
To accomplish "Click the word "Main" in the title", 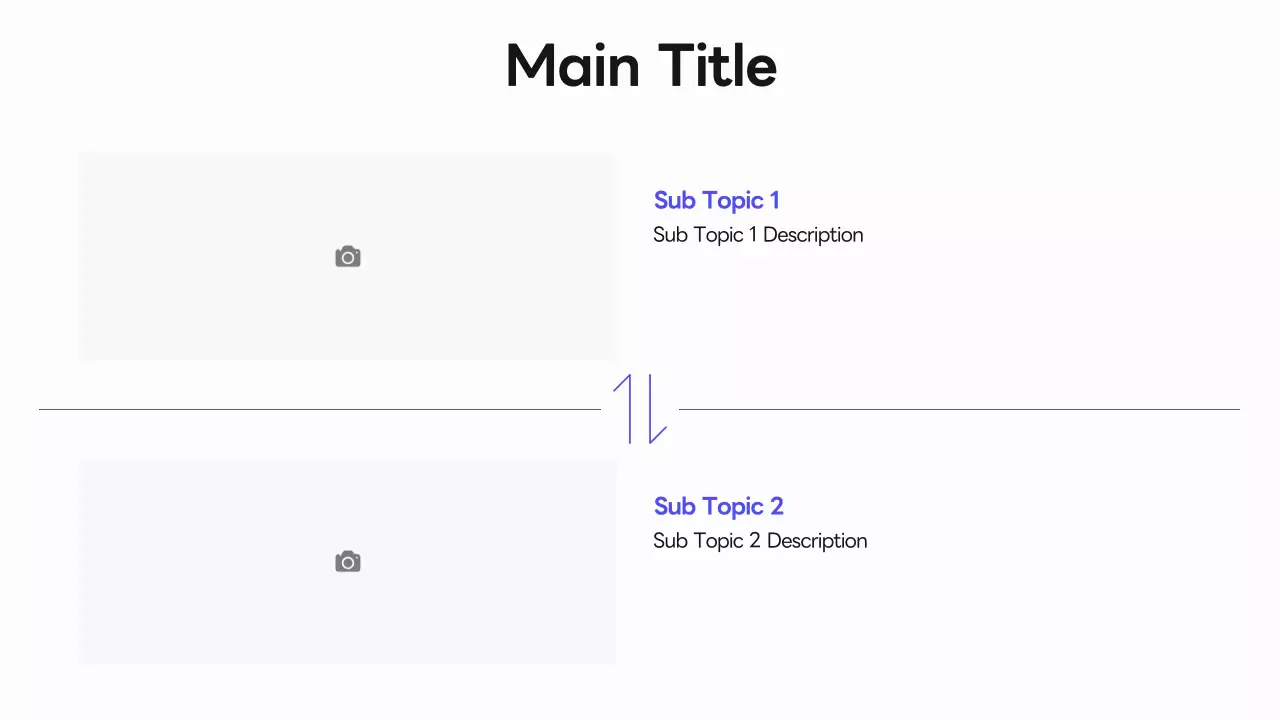I will pyautogui.click(x=572, y=66).
